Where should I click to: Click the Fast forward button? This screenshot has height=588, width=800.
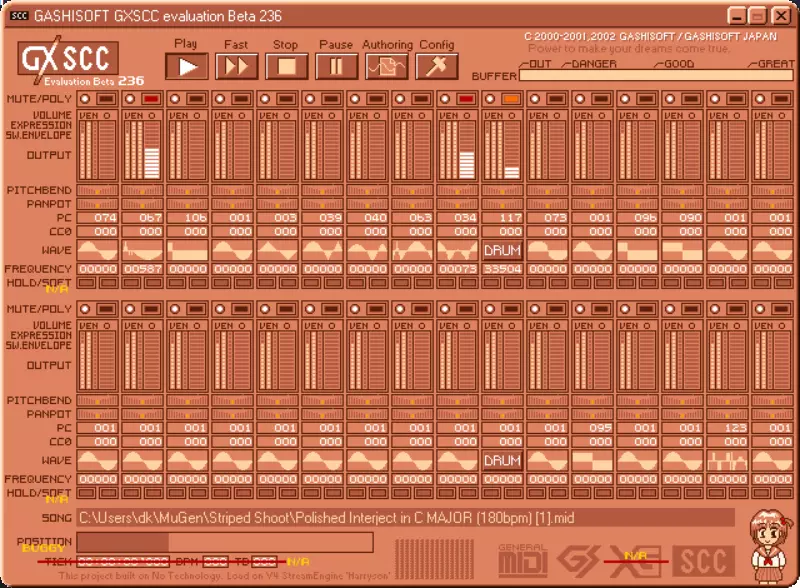tap(236, 66)
